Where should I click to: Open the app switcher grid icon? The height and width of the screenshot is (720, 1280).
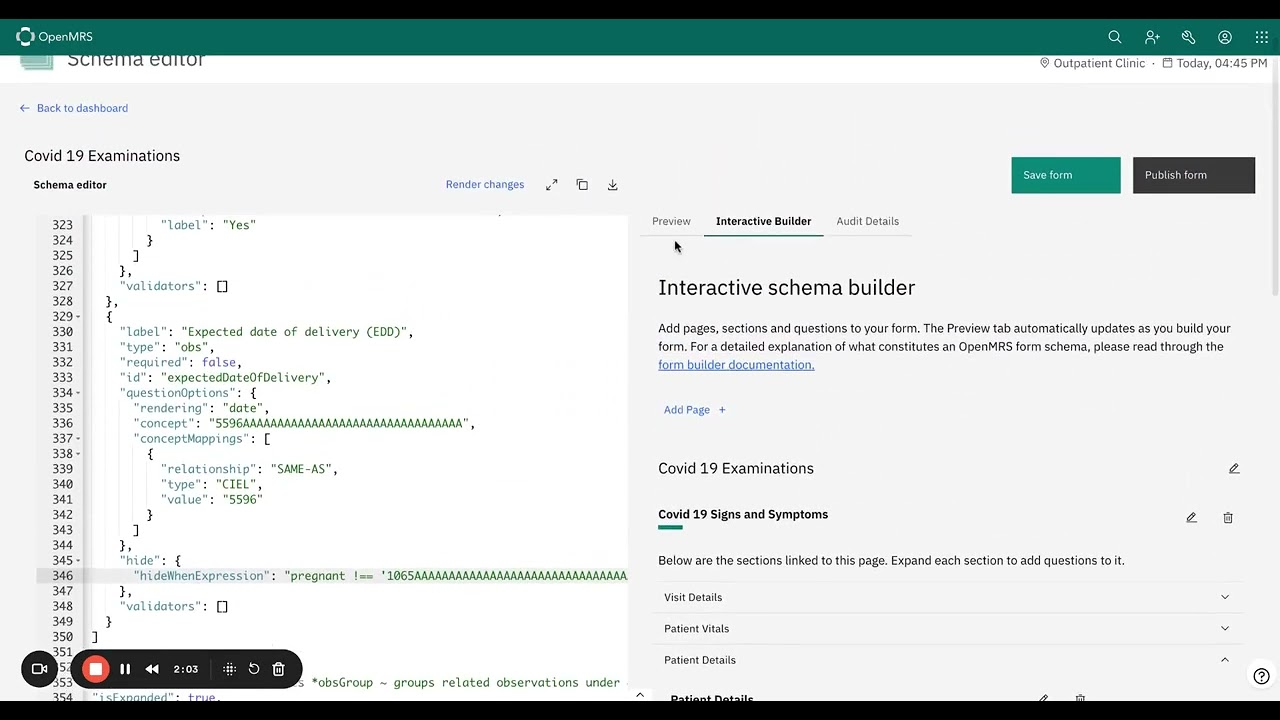coord(1261,37)
